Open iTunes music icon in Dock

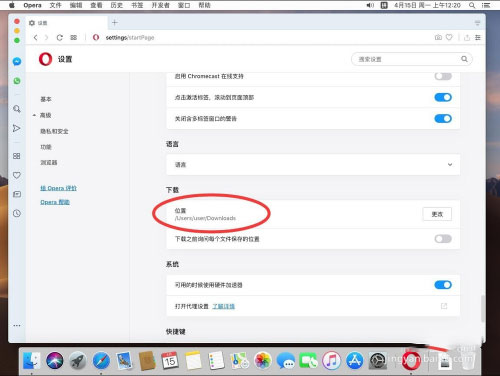pyautogui.click(x=331, y=360)
